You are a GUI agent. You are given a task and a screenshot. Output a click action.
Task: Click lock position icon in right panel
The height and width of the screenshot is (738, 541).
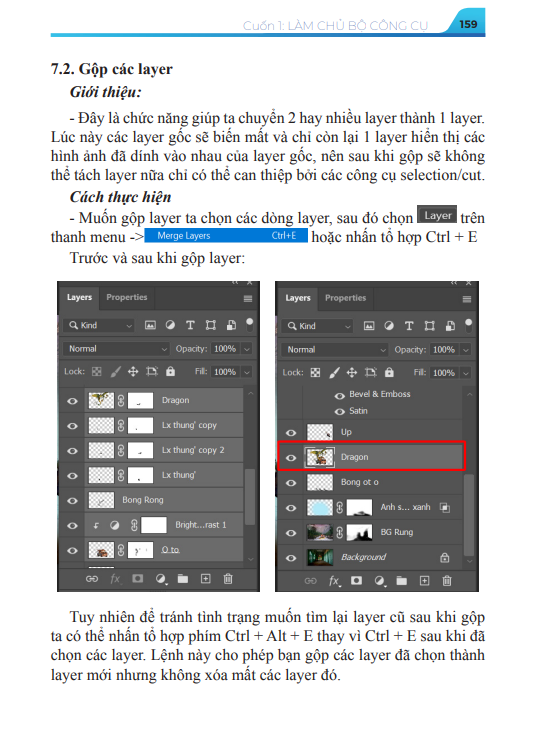click(x=352, y=373)
